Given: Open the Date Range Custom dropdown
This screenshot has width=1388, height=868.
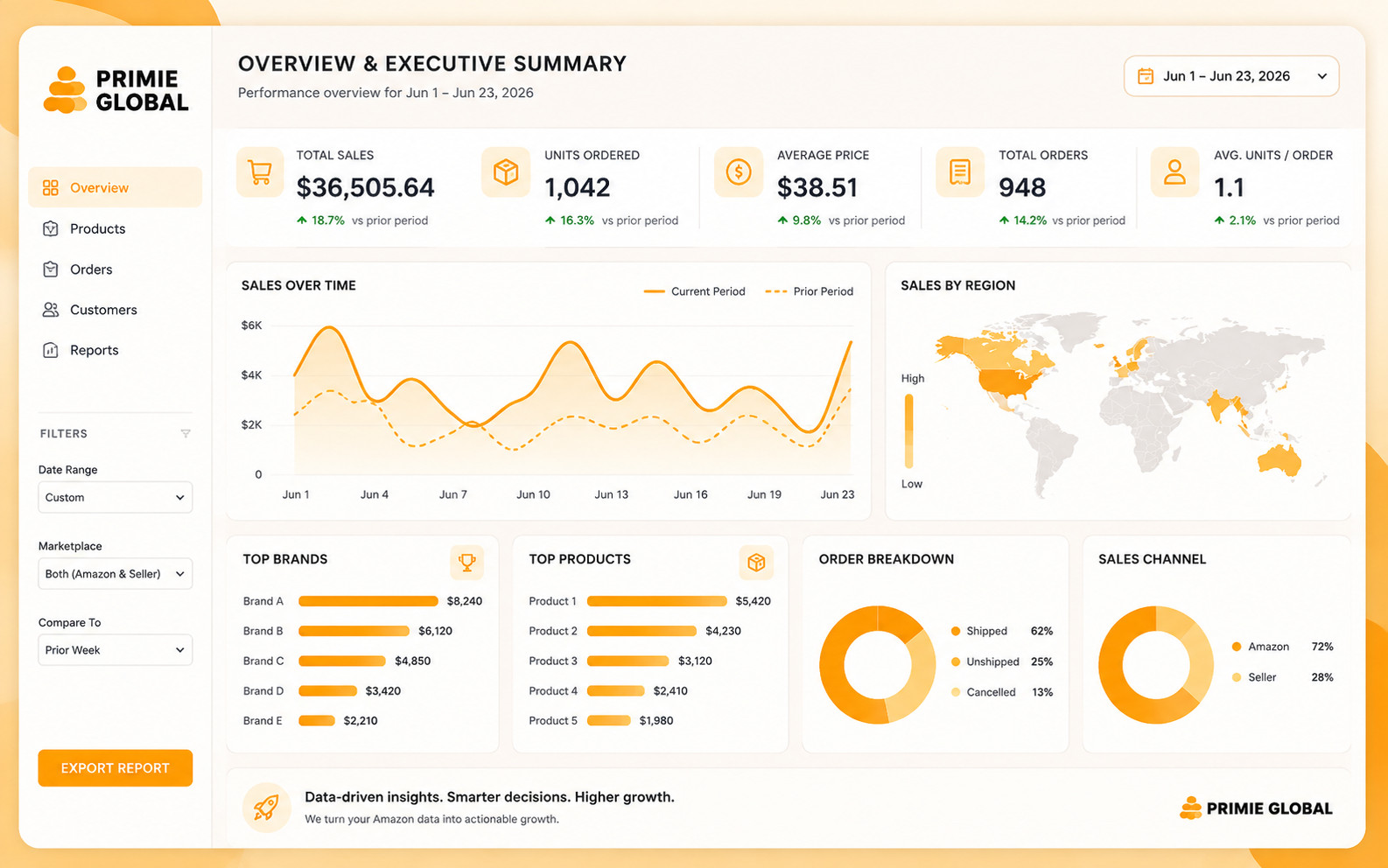Looking at the screenshot, I should pyautogui.click(x=116, y=497).
